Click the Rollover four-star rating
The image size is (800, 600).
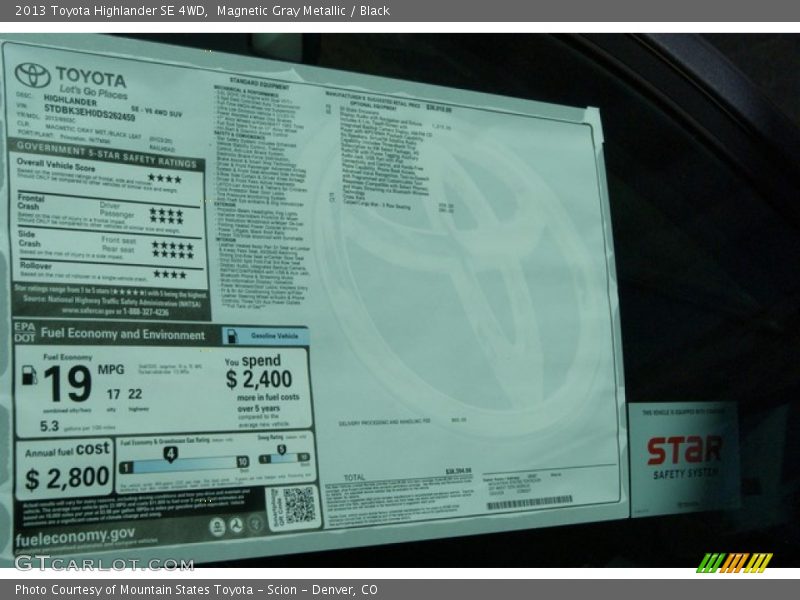click(x=170, y=272)
